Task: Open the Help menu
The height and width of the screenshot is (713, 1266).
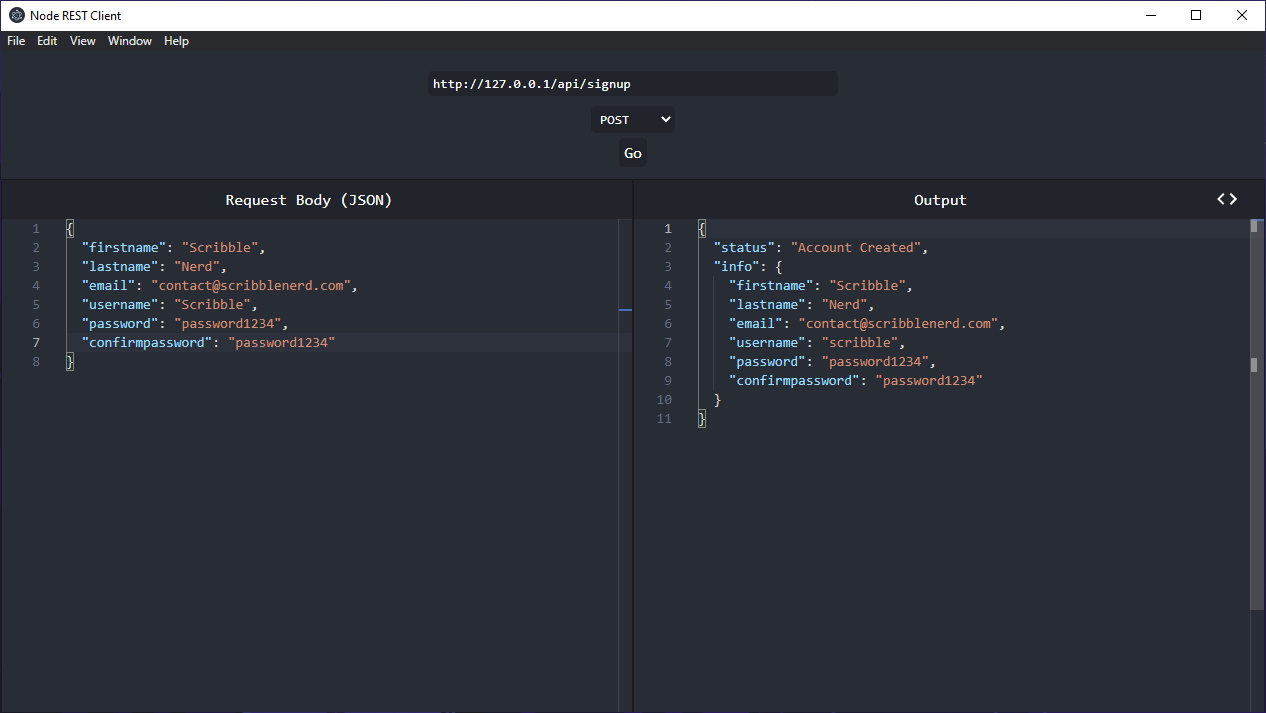Action: tap(176, 41)
